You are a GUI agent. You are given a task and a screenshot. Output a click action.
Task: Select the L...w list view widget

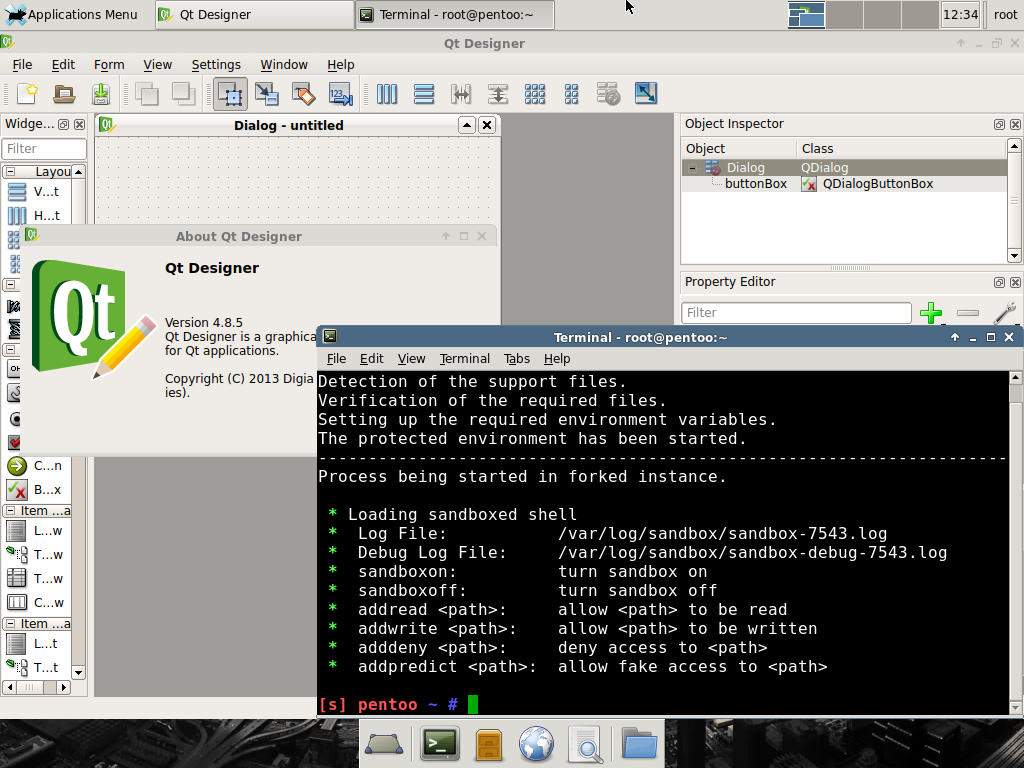(36, 531)
